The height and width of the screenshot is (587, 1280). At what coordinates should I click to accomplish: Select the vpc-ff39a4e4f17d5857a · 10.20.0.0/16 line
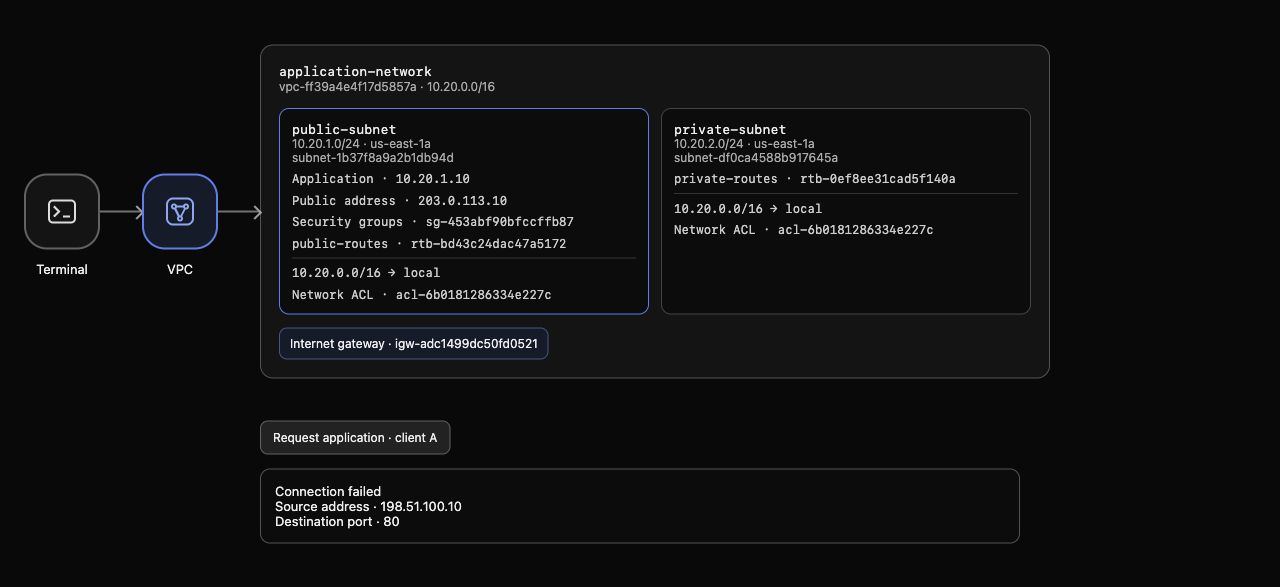click(387, 87)
